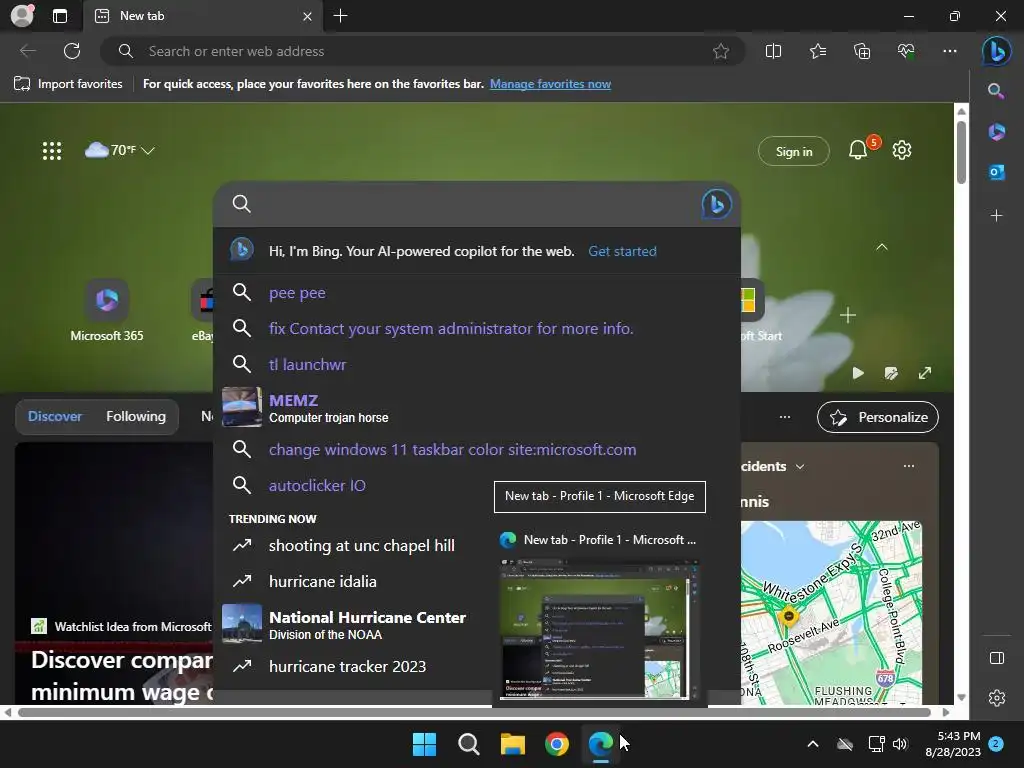Open the Edge profile avatar icon

22,16
